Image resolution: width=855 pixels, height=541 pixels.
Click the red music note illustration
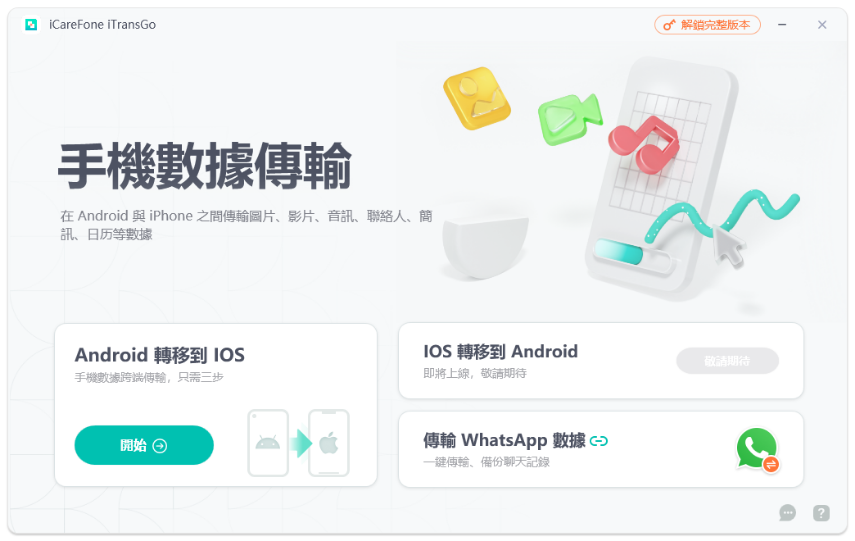(645, 145)
